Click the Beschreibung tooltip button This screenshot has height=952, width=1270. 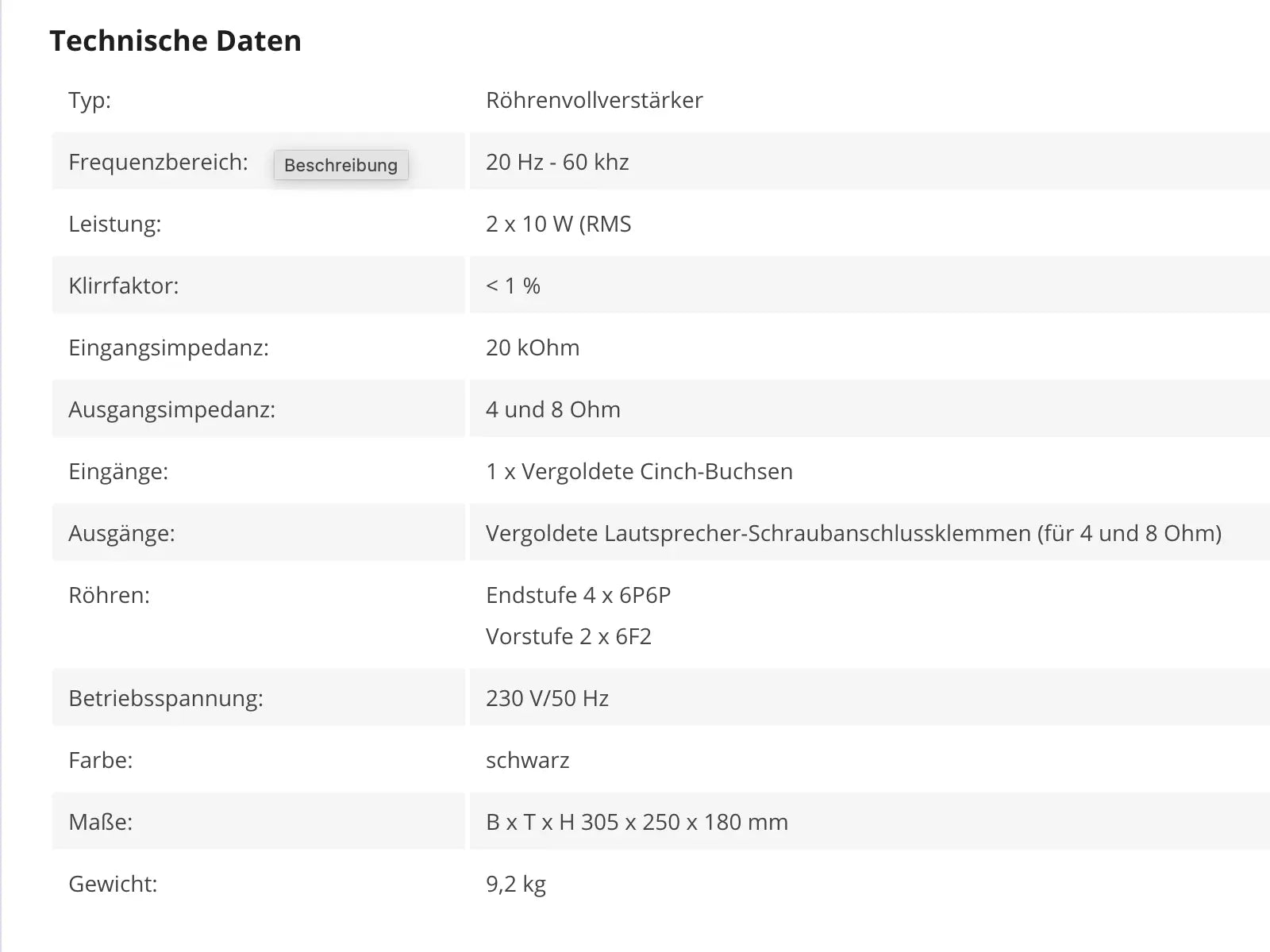[x=341, y=165]
